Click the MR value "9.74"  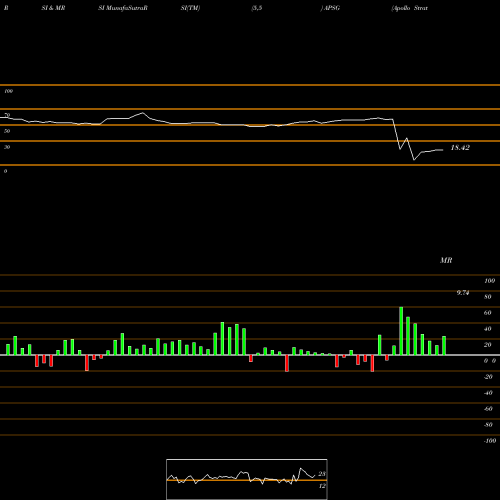463,293
